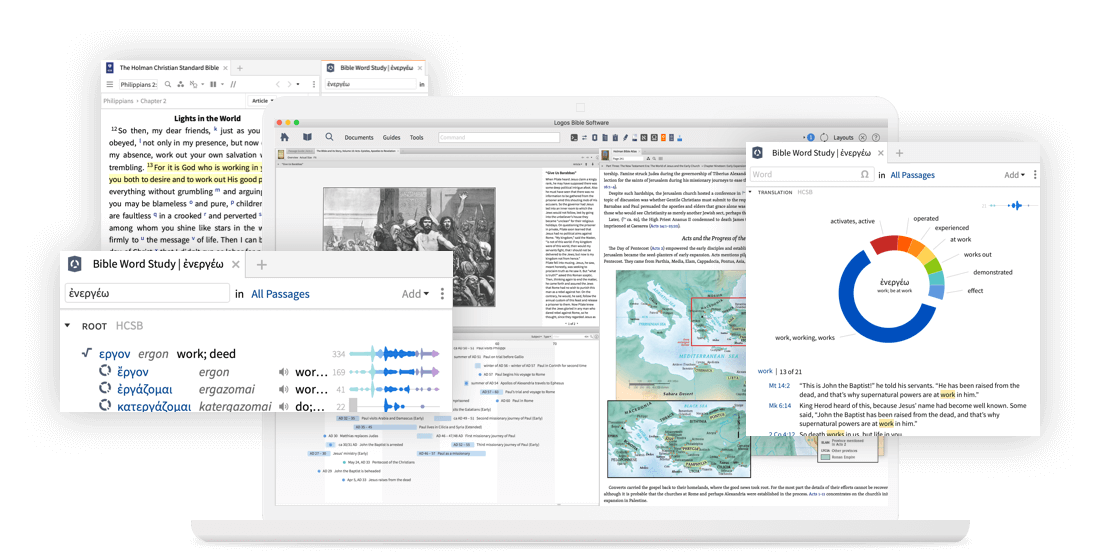
Task: Click Philippians in the breadcrumb
Action: (118, 101)
